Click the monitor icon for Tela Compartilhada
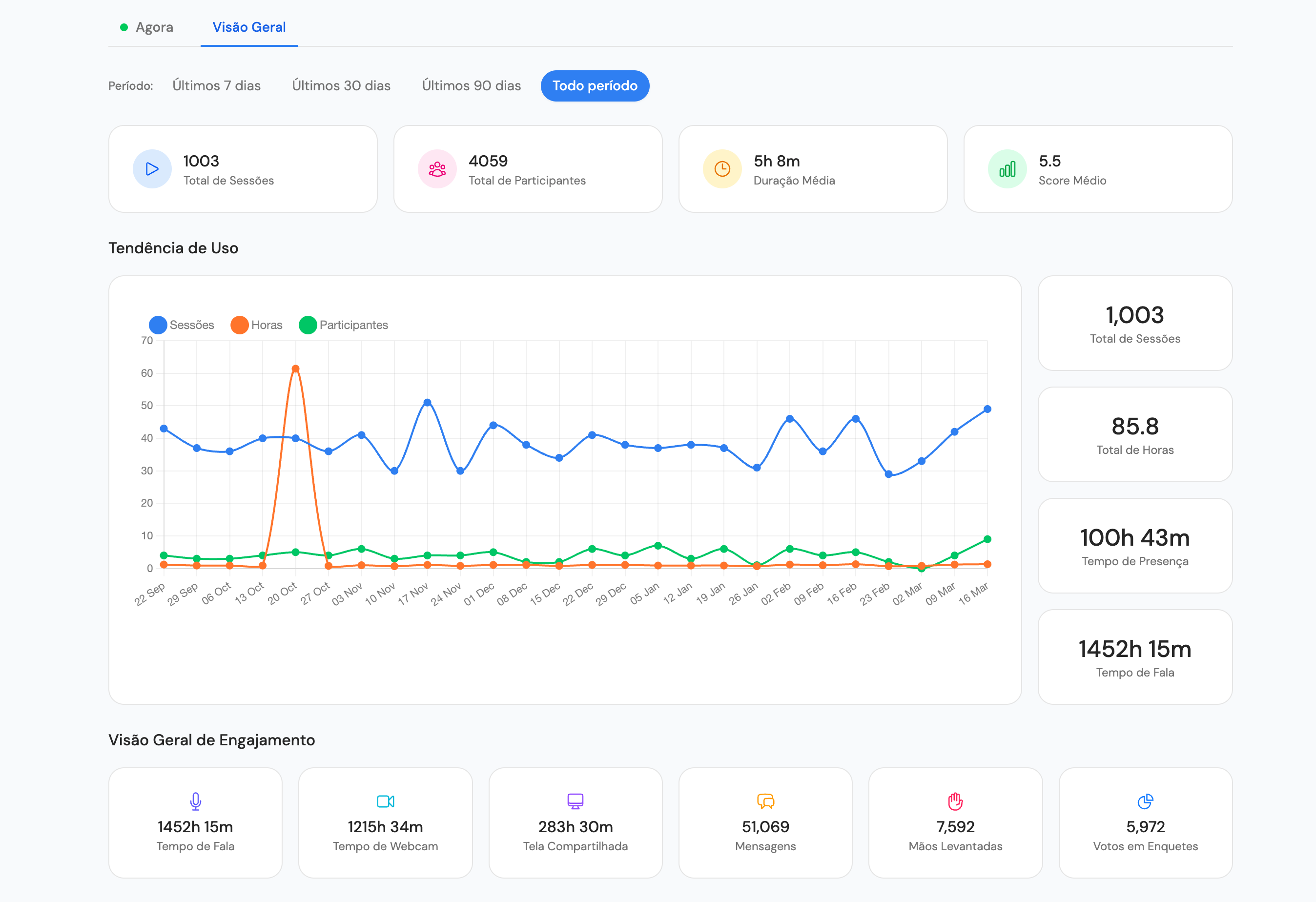1316x902 pixels. coord(576,800)
